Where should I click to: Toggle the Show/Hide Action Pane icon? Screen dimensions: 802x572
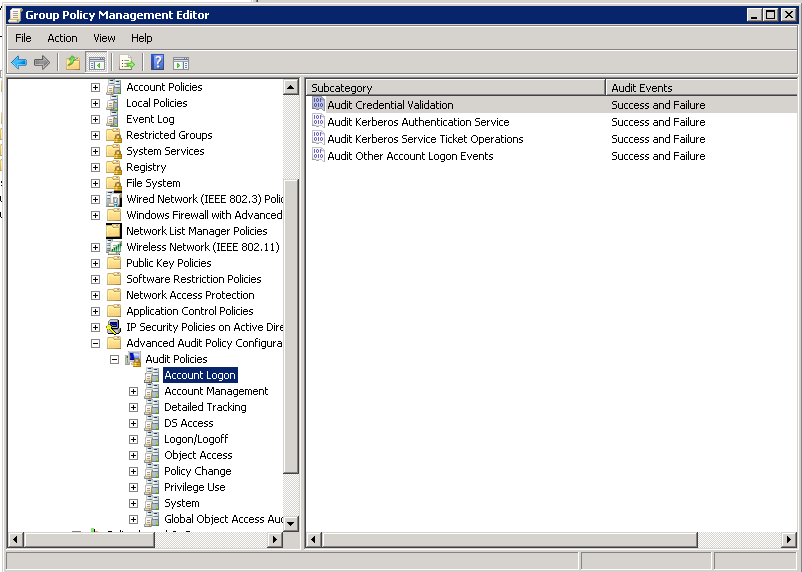181,63
